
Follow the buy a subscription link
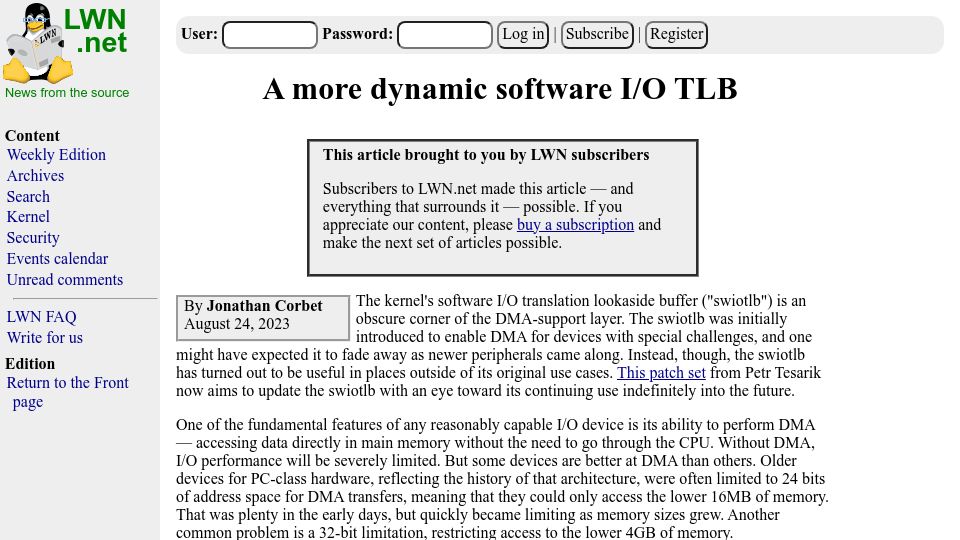[x=576, y=225]
